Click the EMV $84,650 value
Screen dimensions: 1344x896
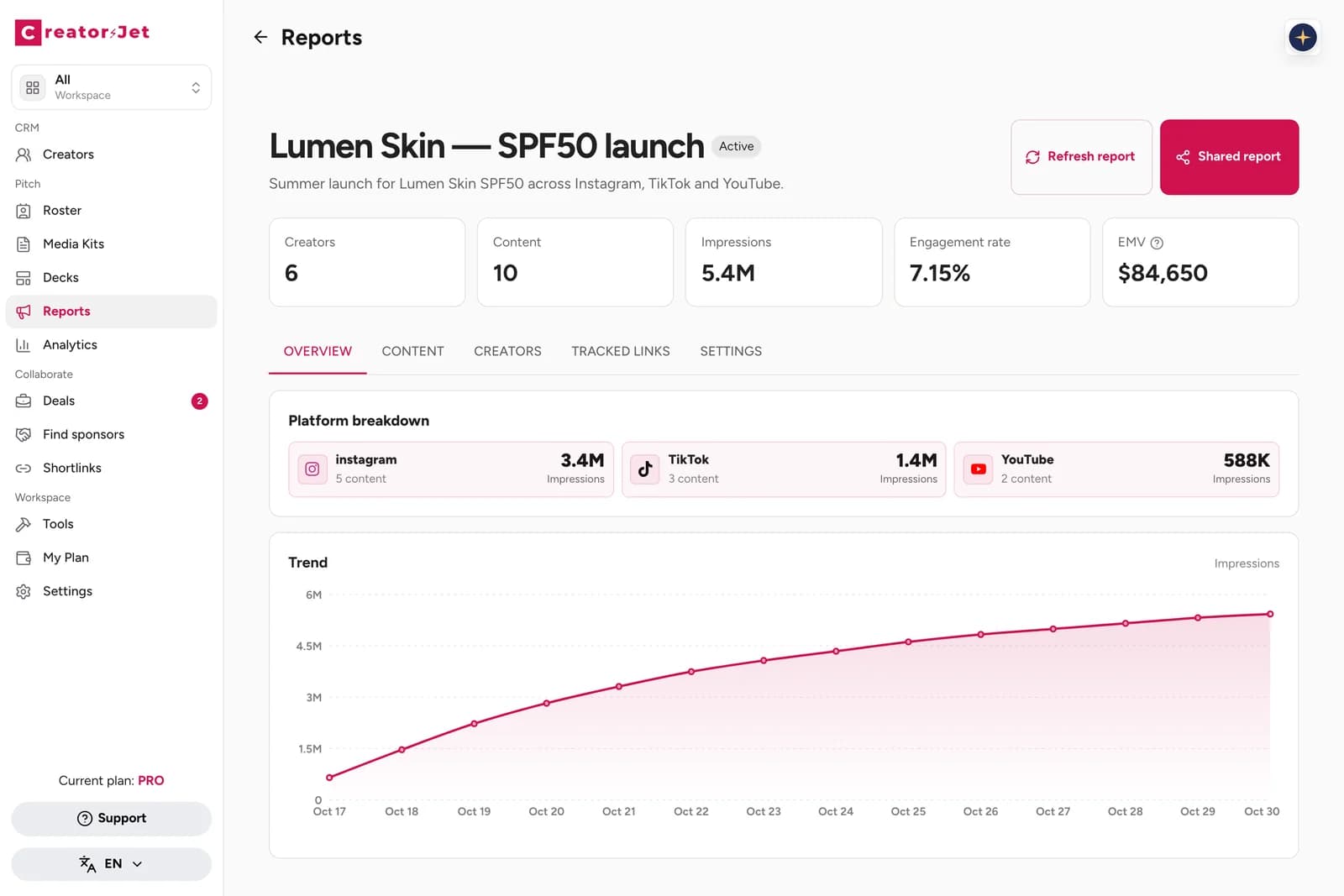(1163, 273)
